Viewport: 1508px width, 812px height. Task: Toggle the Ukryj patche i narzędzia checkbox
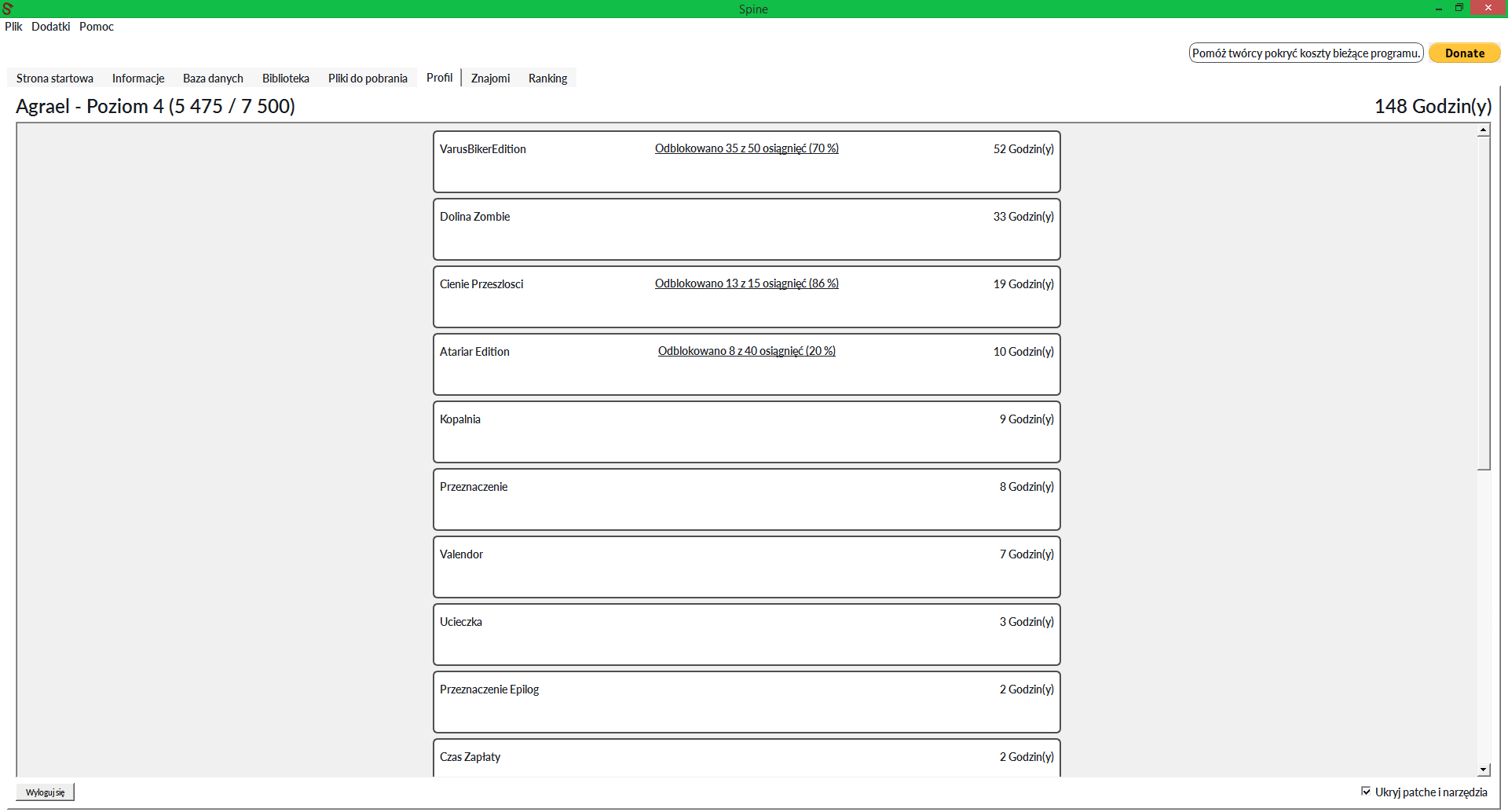(x=1366, y=792)
